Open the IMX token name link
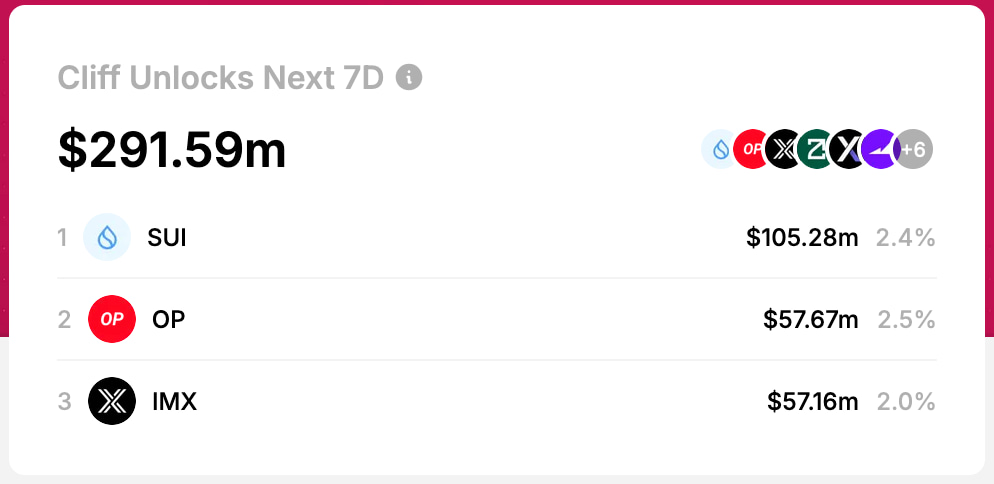 [x=174, y=402]
